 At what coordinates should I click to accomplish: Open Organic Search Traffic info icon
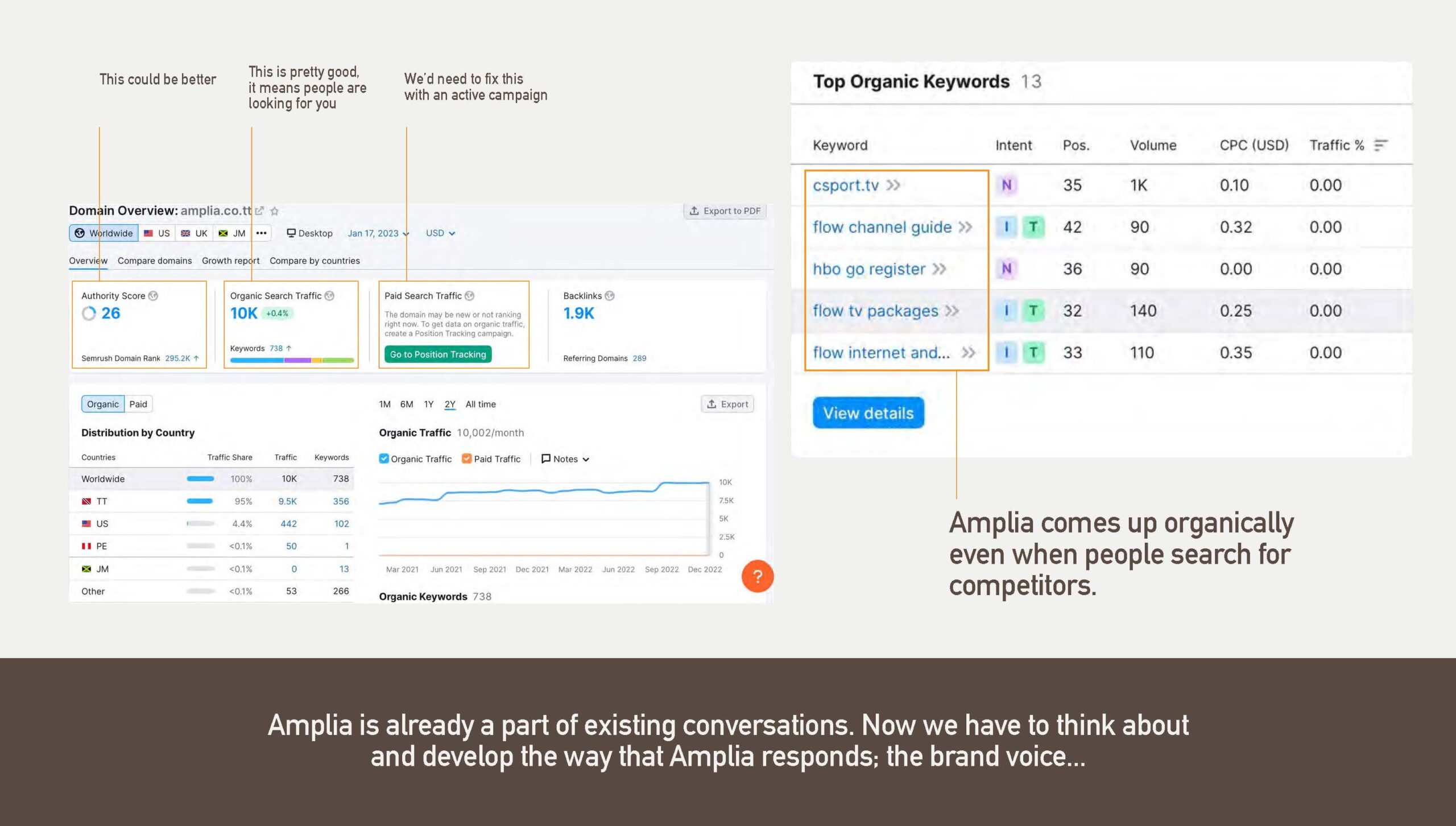(329, 296)
